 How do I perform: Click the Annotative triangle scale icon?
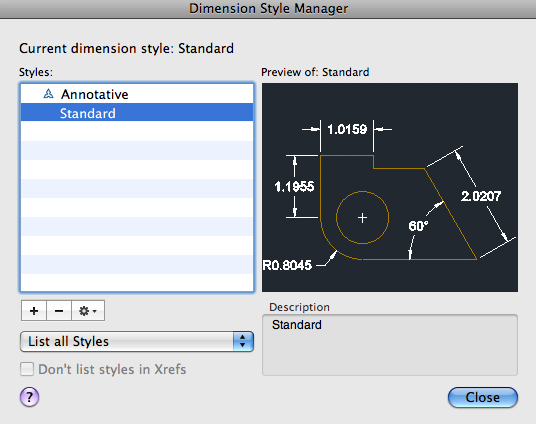tap(48, 94)
